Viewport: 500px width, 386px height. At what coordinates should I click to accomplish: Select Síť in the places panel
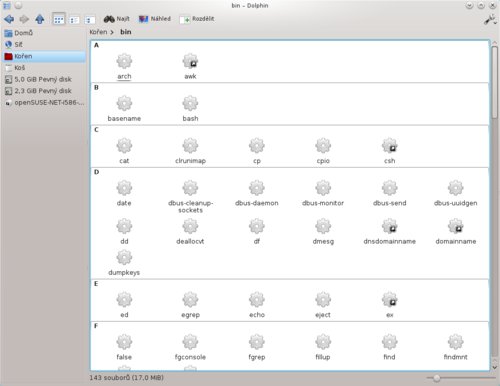(x=44, y=44)
